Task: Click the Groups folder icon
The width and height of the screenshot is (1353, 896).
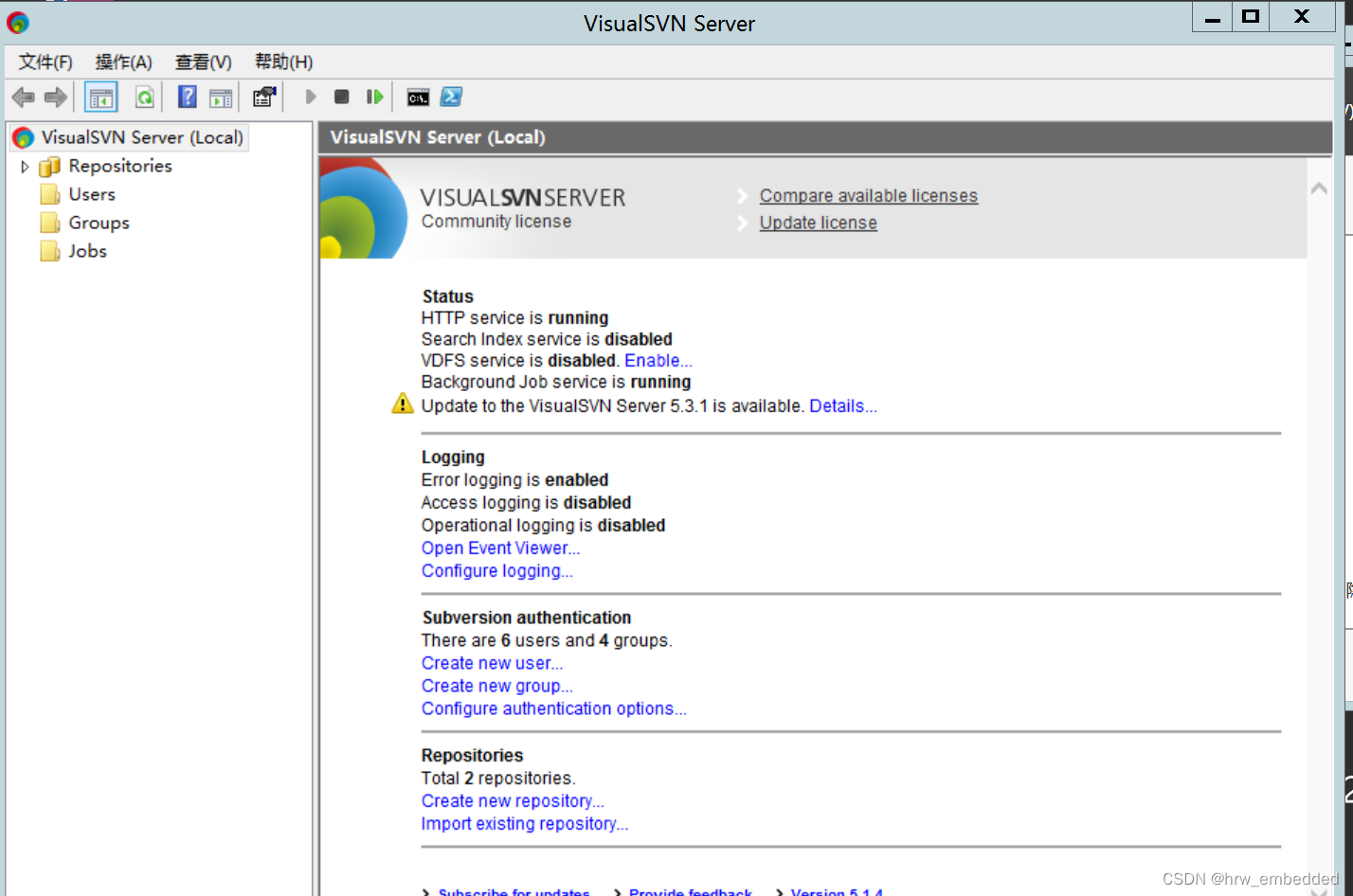Action: 50,224
